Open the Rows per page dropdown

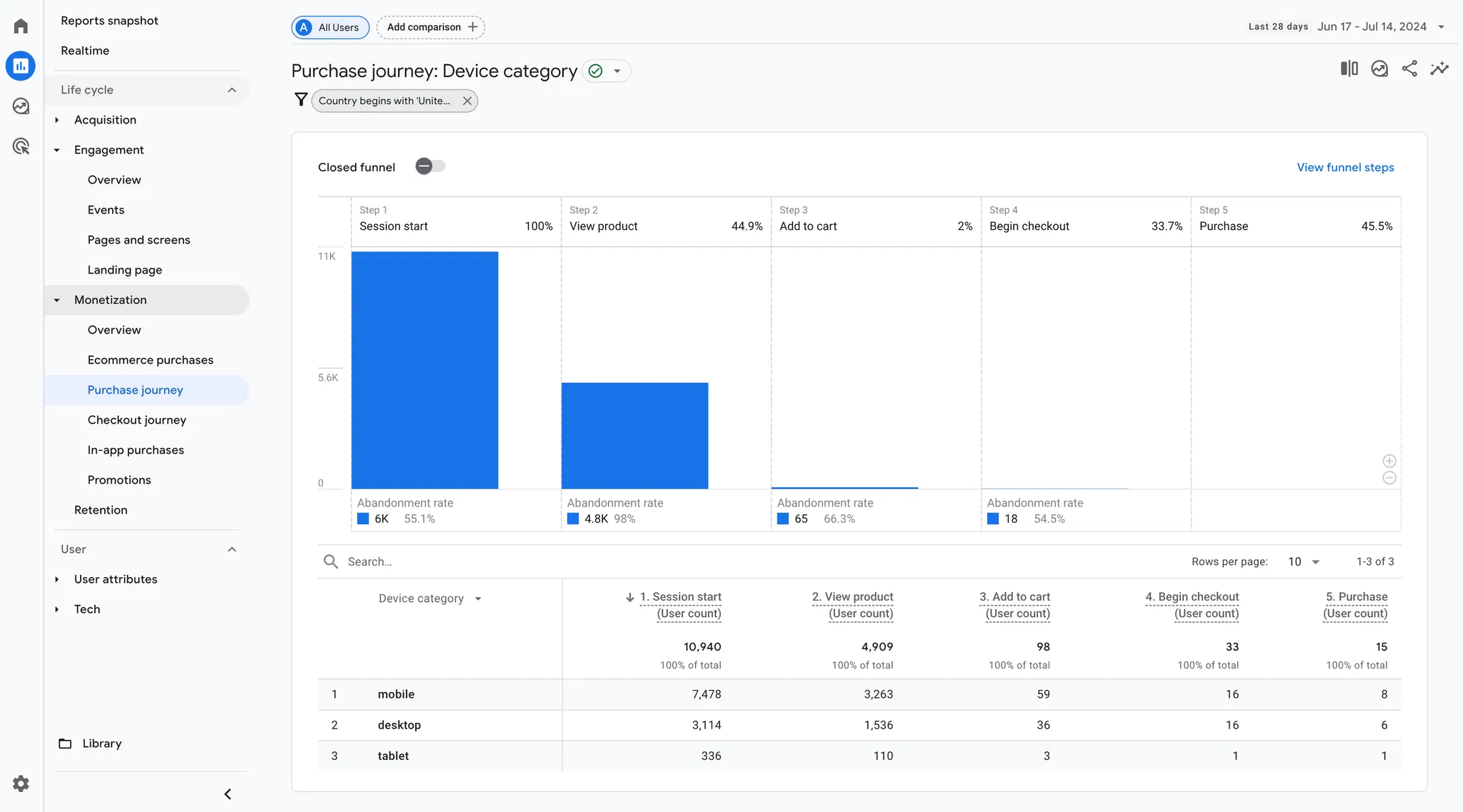[1304, 562]
